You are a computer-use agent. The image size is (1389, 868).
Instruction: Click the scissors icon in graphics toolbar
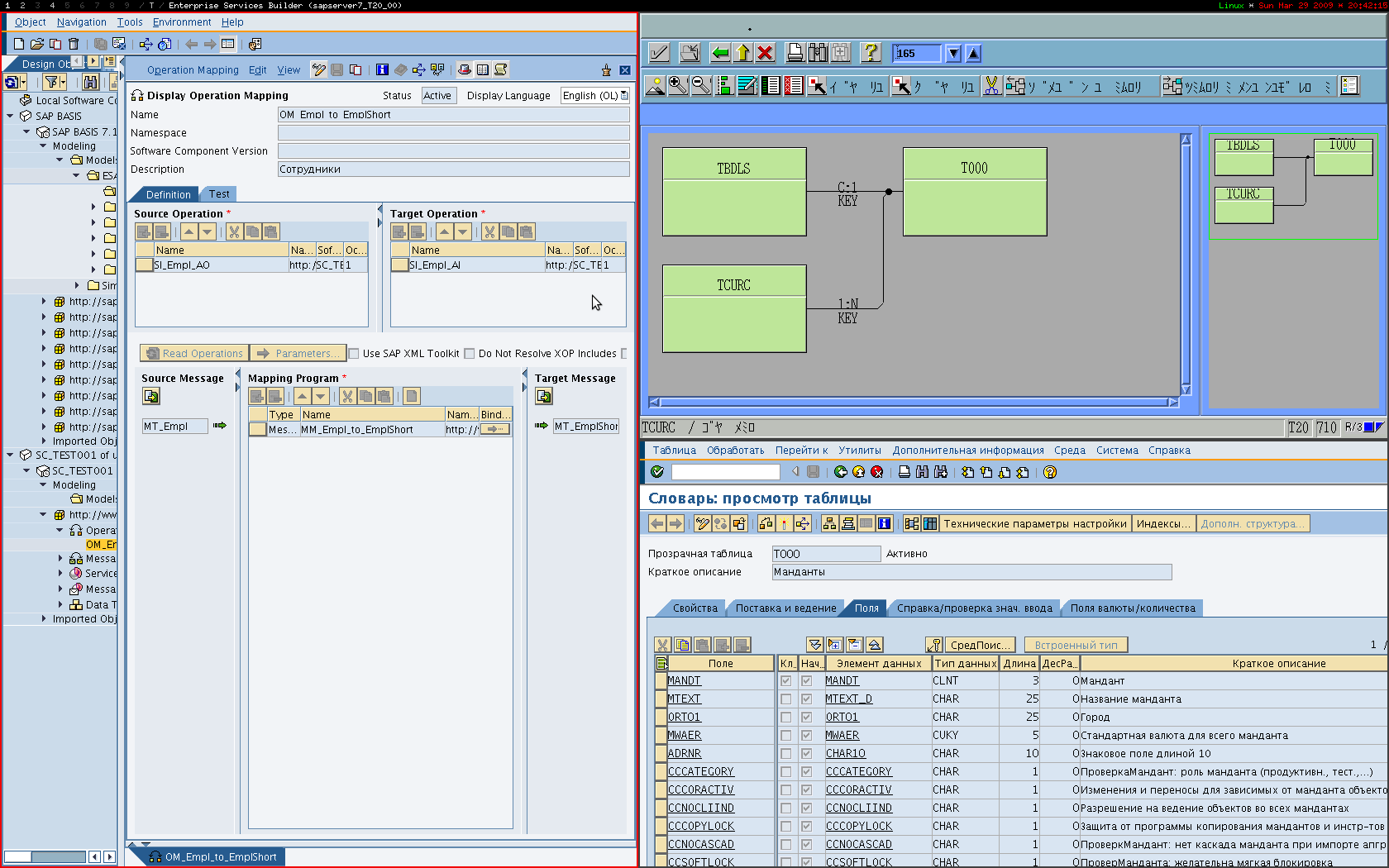coord(992,85)
